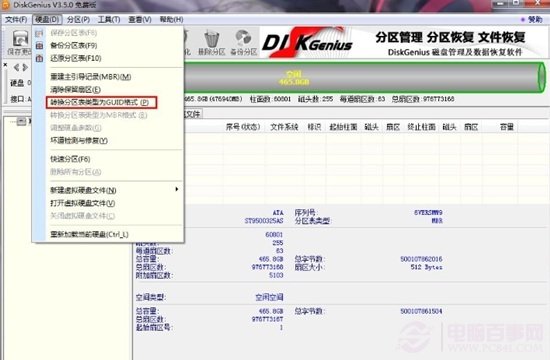
Task: Open the 工具(T) menu
Action: tap(109, 19)
